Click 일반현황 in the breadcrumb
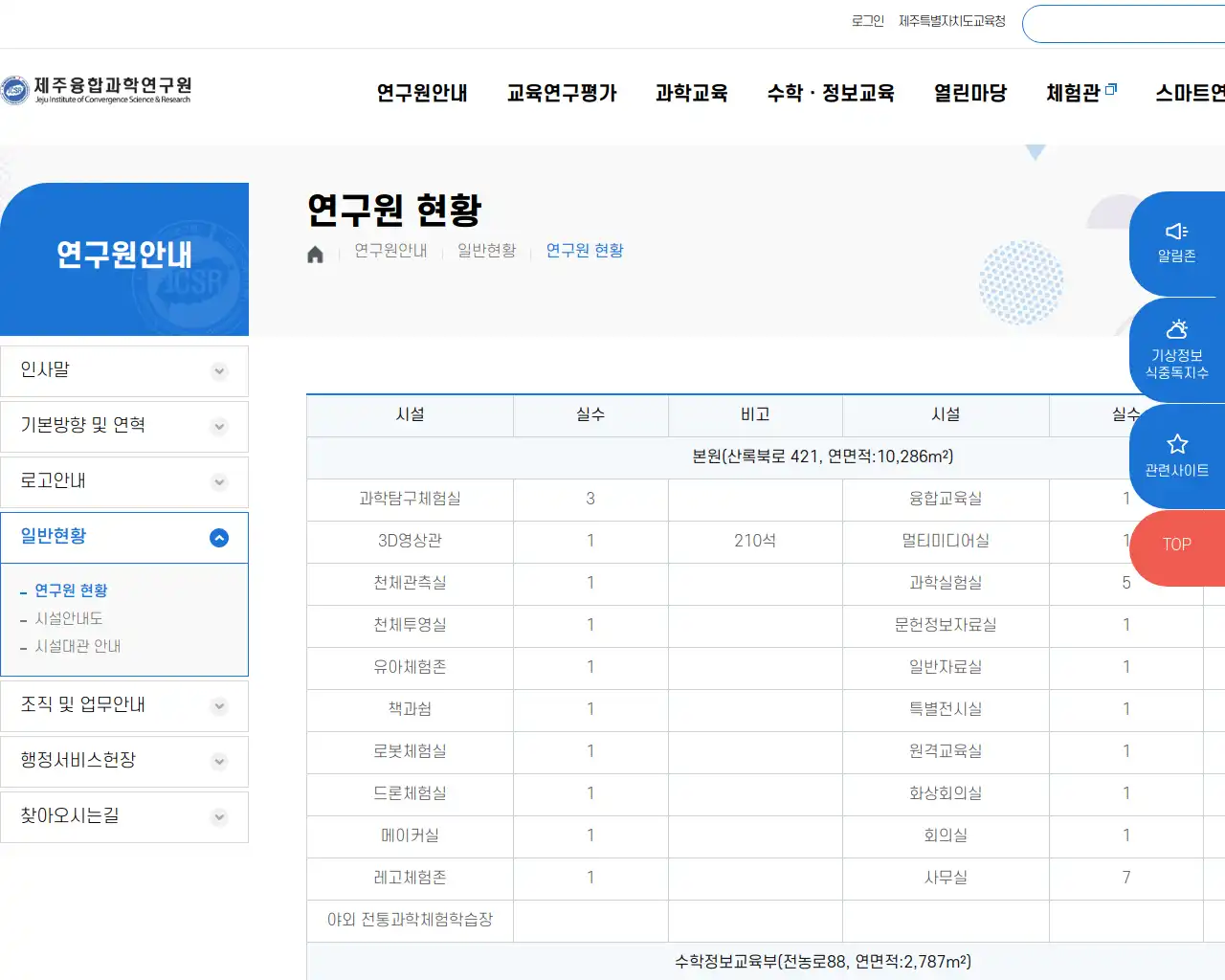The width and height of the screenshot is (1225, 980). click(486, 251)
